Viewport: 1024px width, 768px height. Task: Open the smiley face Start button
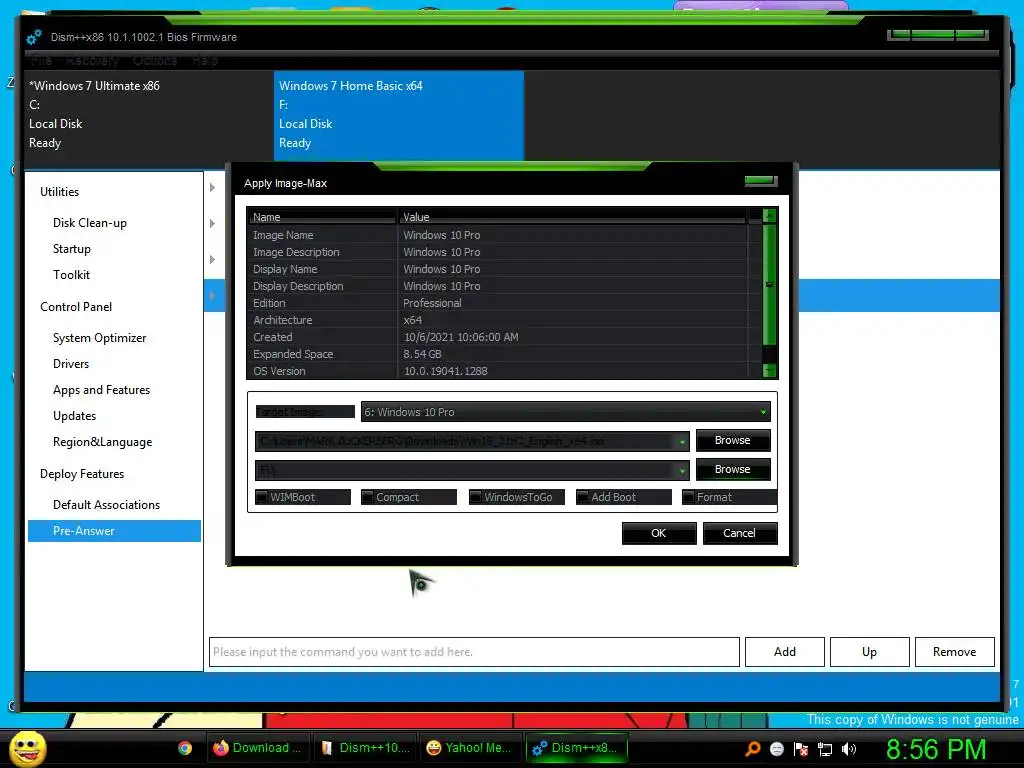28,748
